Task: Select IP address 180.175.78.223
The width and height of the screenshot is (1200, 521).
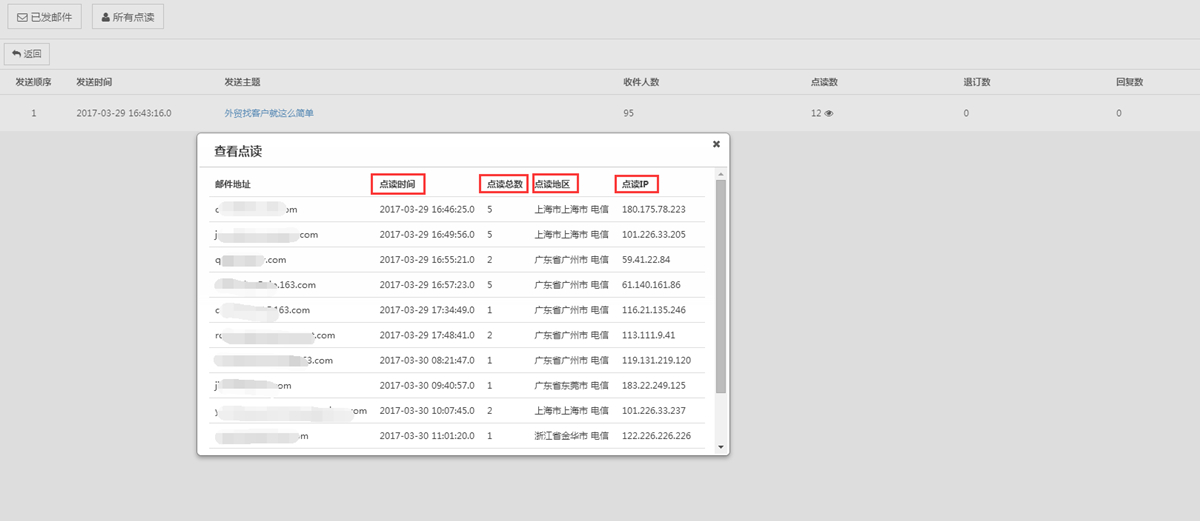Action: point(653,210)
